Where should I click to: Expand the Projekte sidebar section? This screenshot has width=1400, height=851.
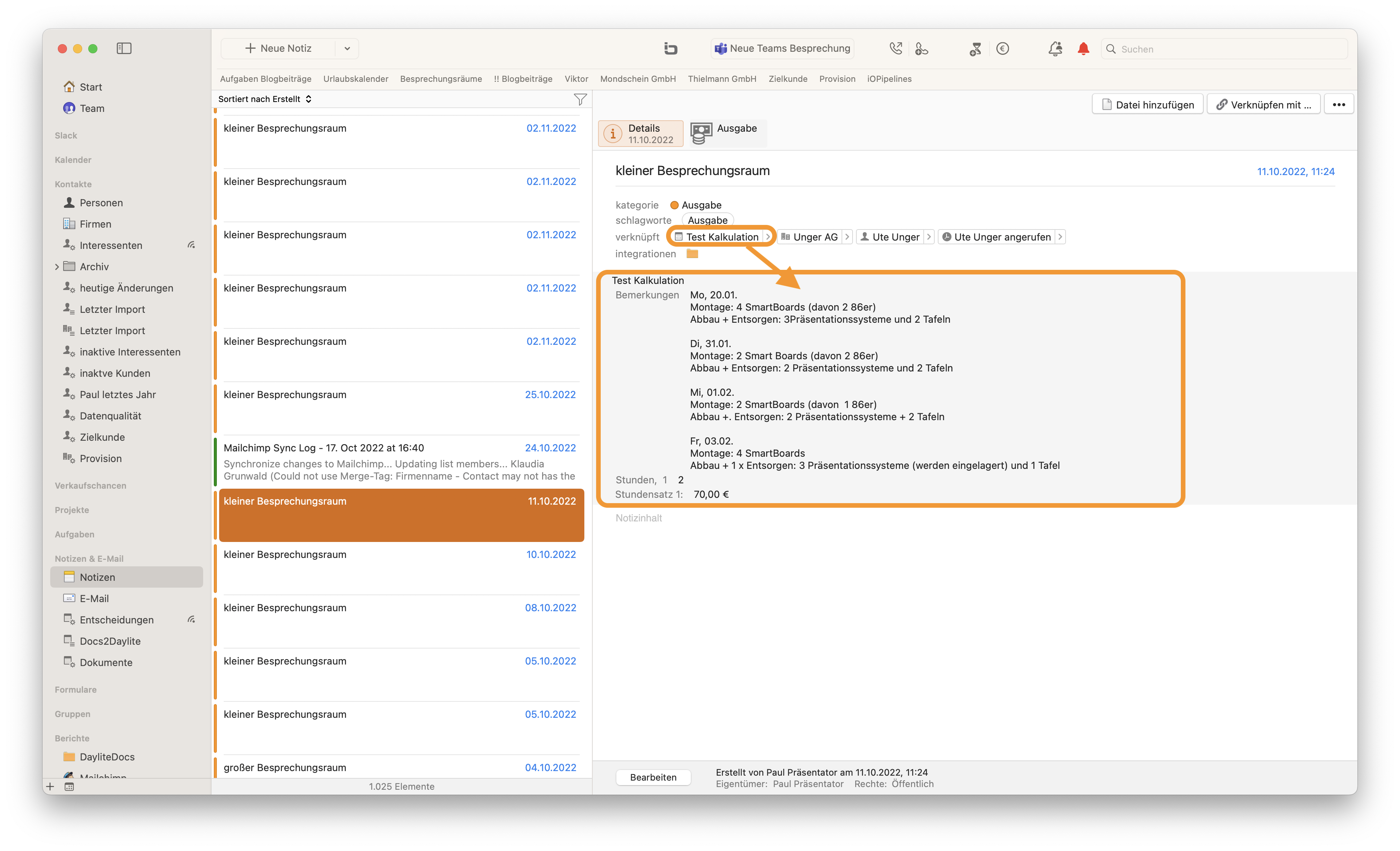(x=72, y=510)
